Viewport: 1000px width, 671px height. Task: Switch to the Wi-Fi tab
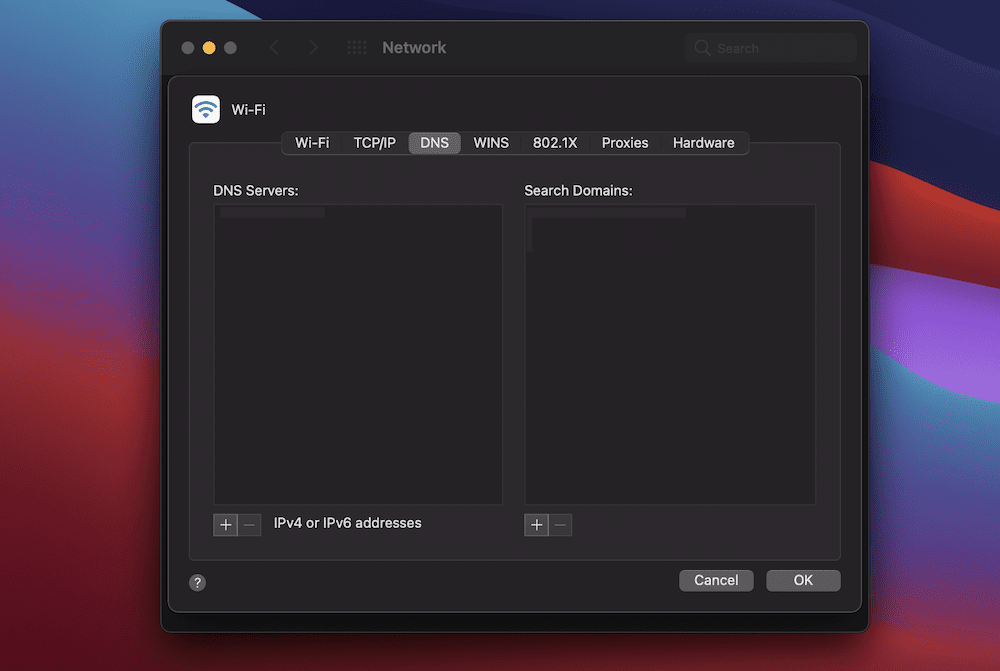pyautogui.click(x=312, y=143)
